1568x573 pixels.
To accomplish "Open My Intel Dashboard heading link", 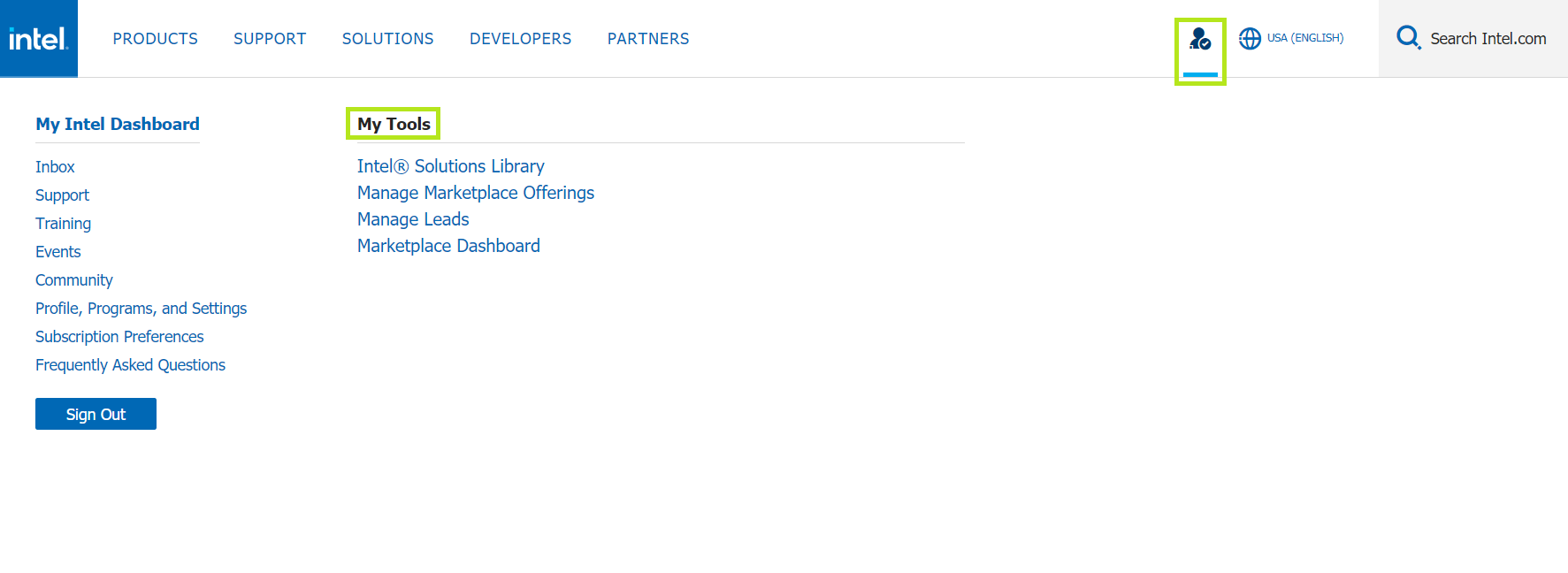I will coord(118,124).
